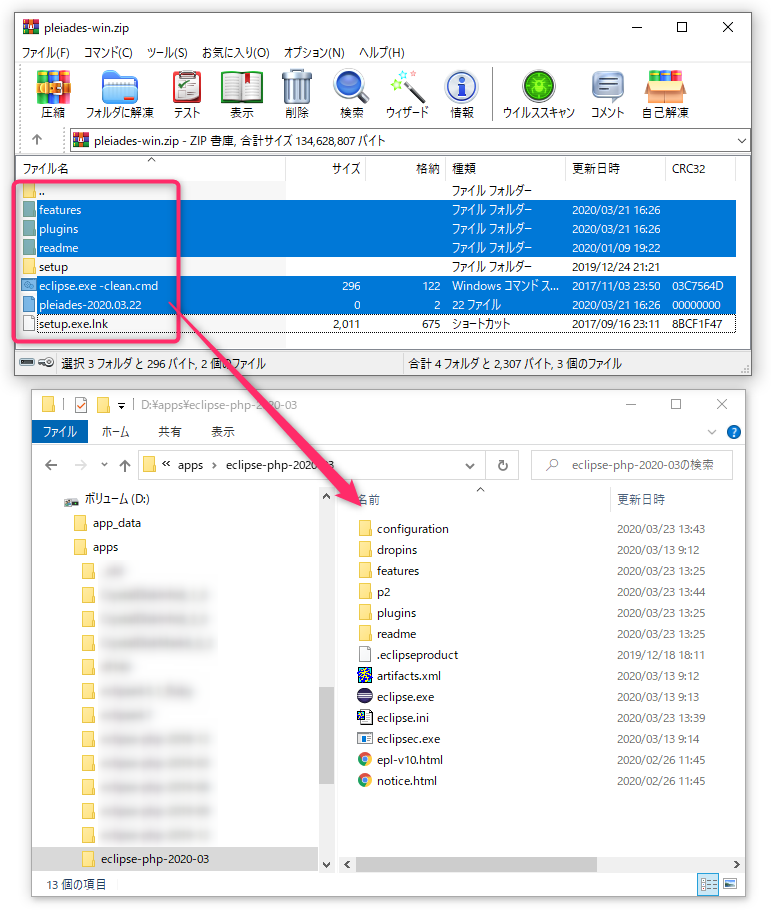Switch to details view layout icon
The width and height of the screenshot is (771, 913).
coord(708,884)
